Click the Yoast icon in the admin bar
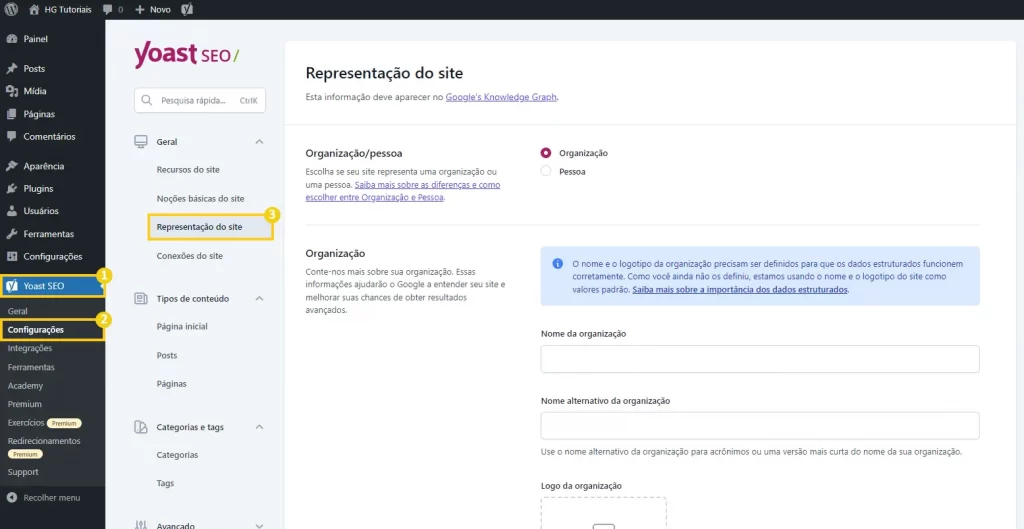 click(187, 10)
